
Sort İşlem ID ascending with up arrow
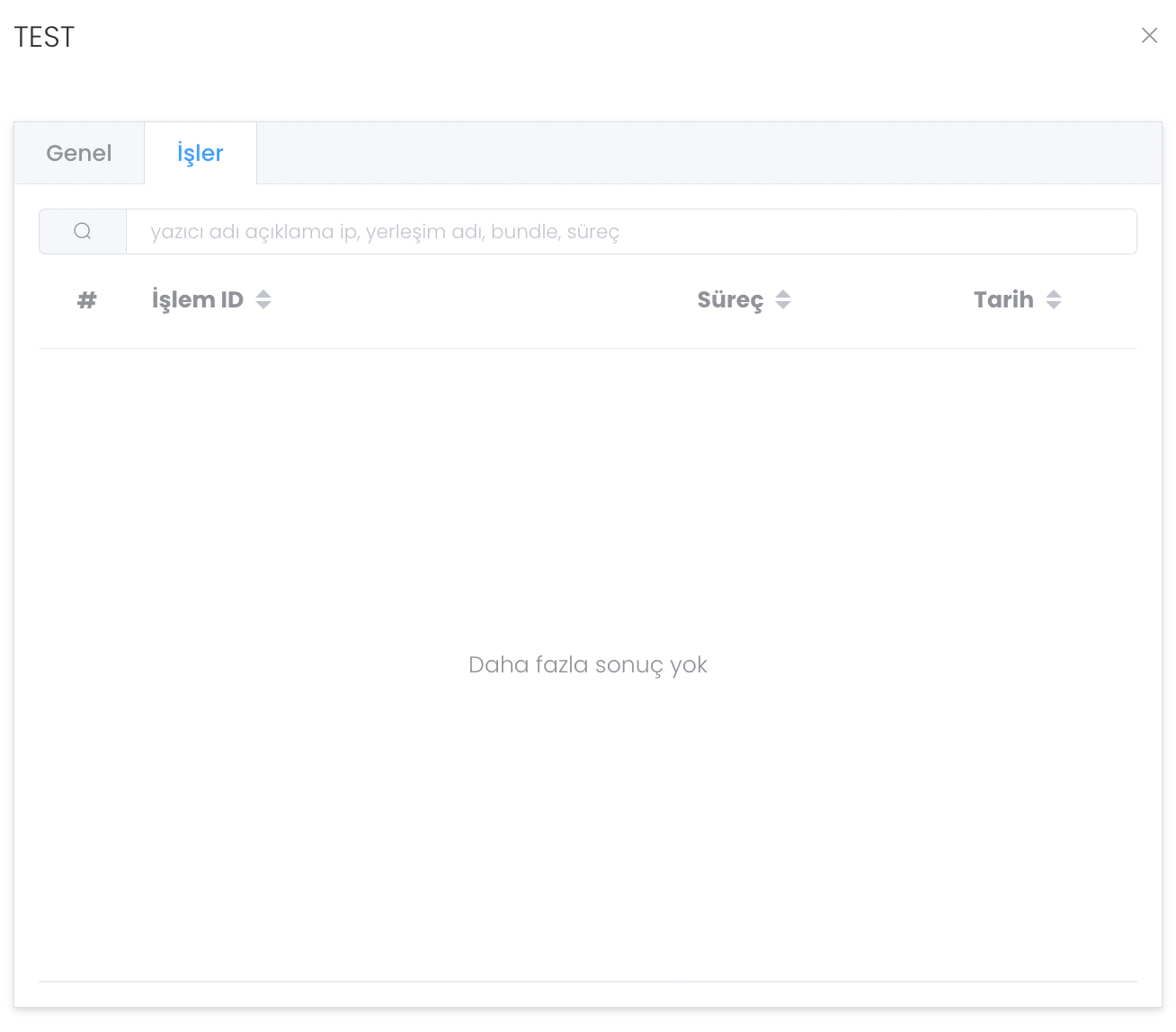coord(263,293)
